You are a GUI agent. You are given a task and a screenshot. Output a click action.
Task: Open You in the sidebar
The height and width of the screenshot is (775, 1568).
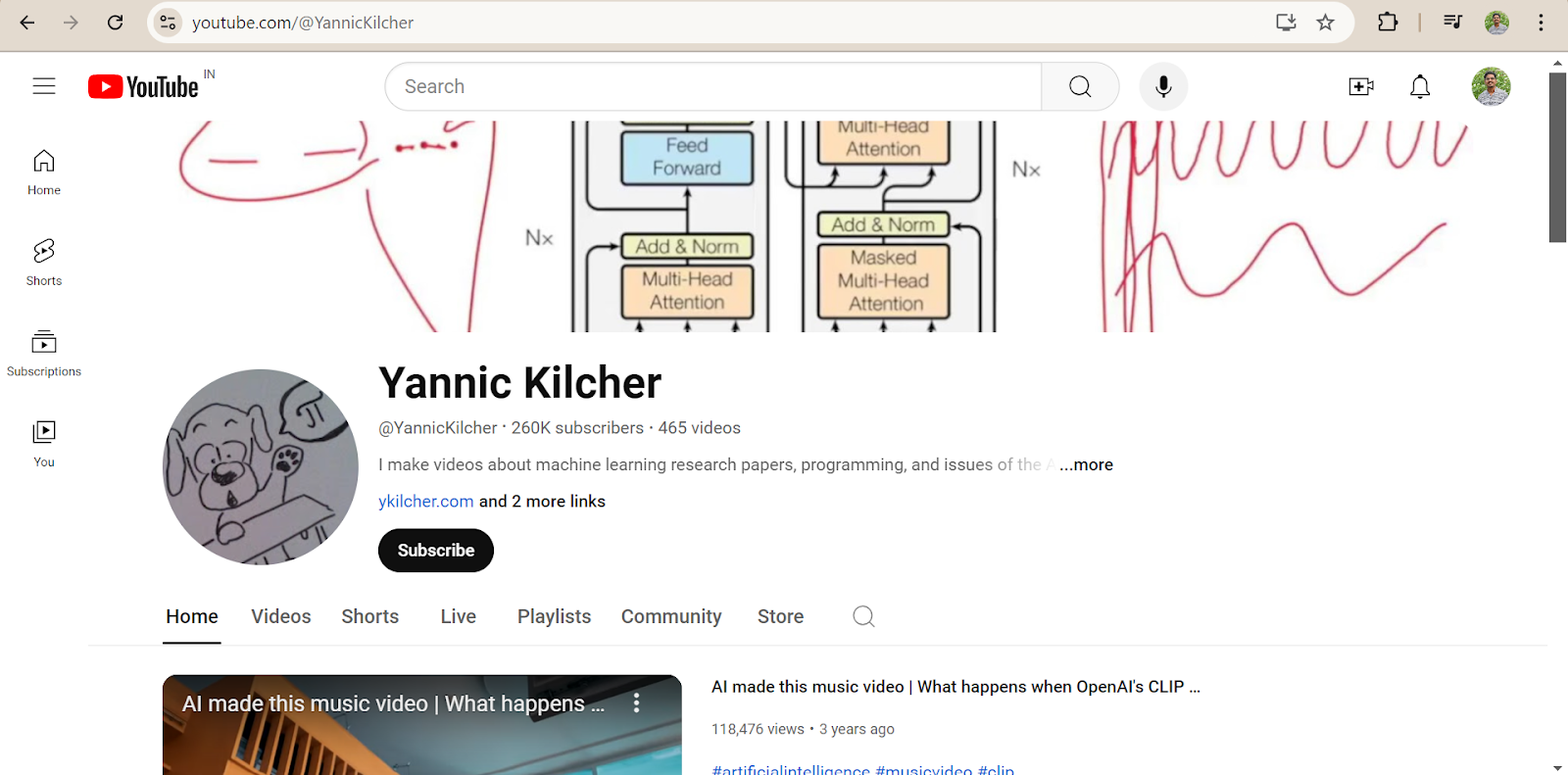point(44,444)
